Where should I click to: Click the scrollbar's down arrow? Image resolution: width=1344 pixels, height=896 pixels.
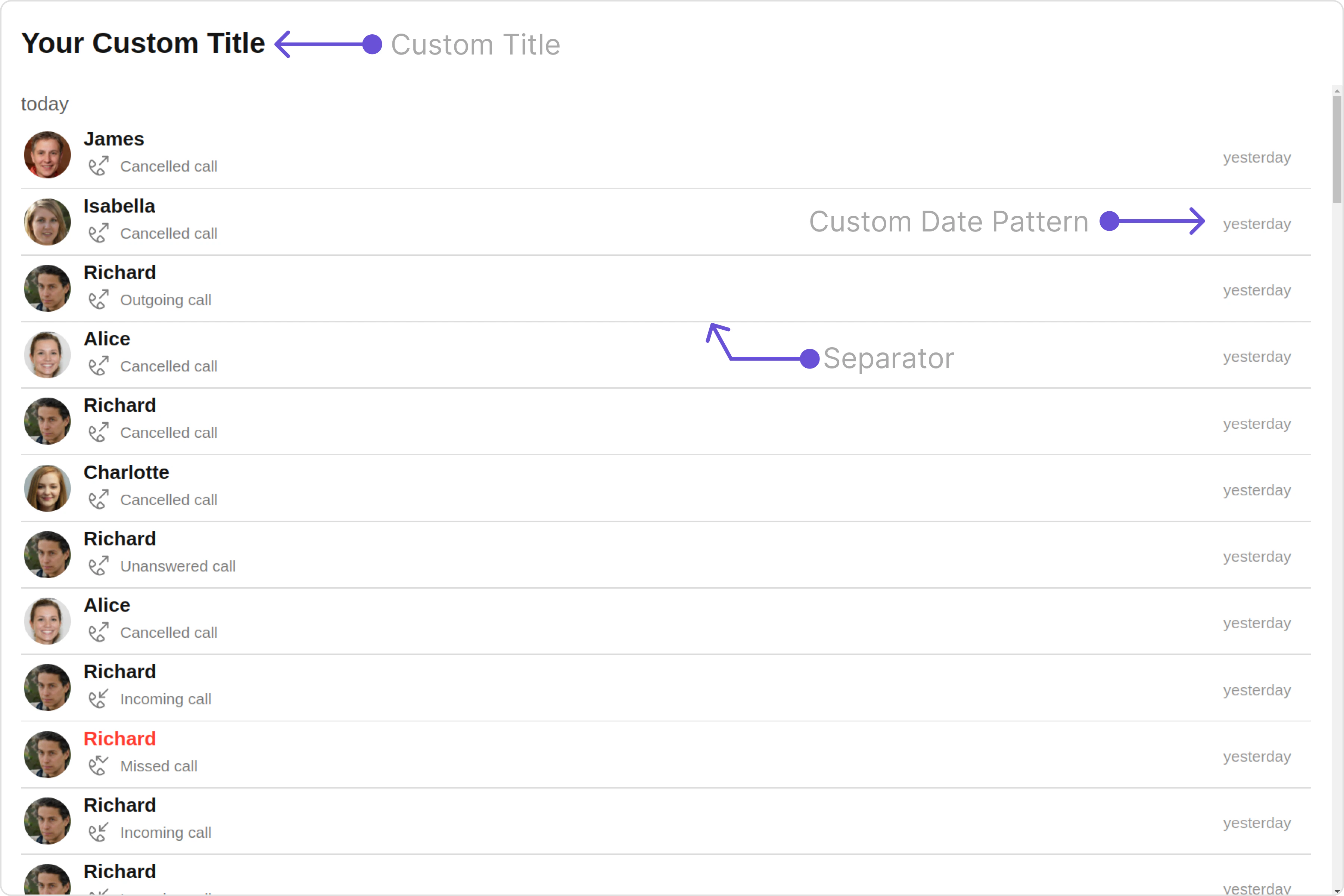(1337, 891)
